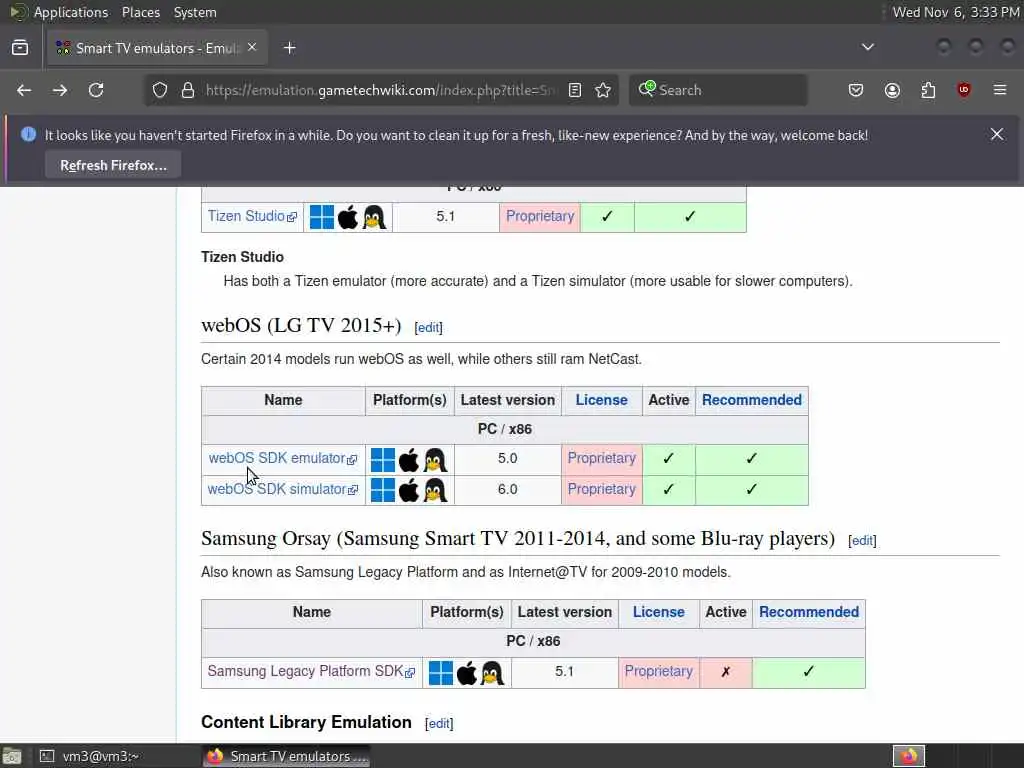This screenshot has height=768, width=1024.
Task: Click the Windows icon in Tizen Studio row
Action: 321,217
